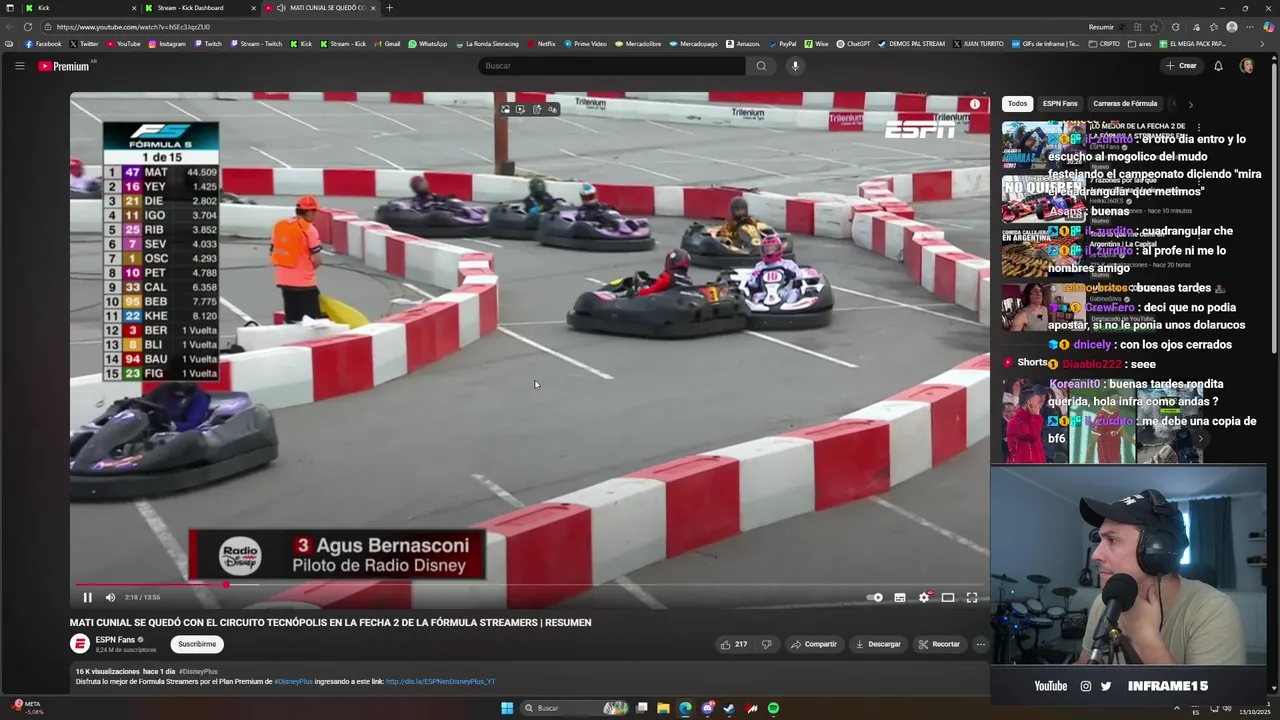Mute the video with the volume icon
This screenshot has width=1280, height=720.
pyautogui.click(x=110, y=597)
